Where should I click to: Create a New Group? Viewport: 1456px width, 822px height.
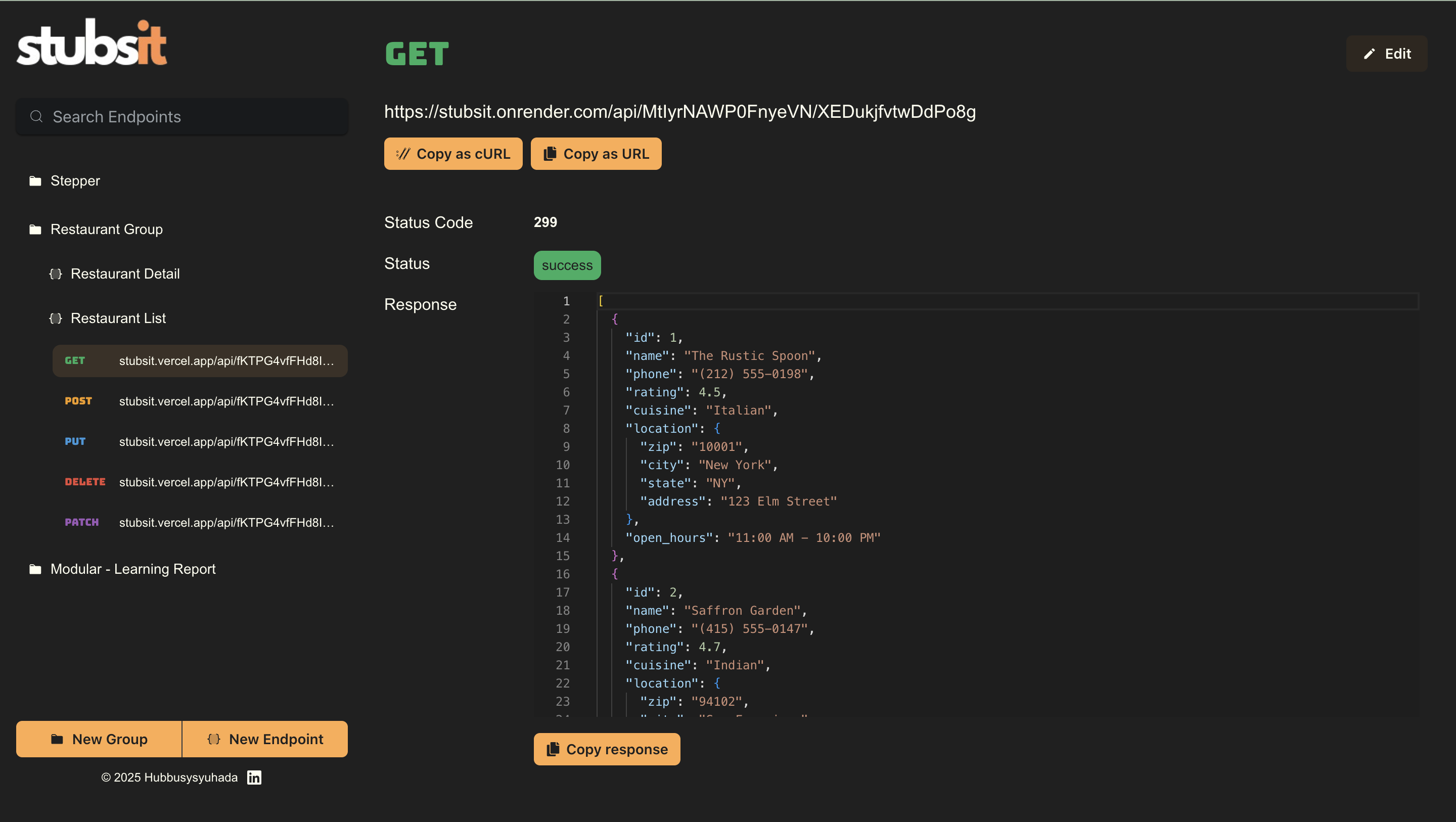[x=99, y=739]
